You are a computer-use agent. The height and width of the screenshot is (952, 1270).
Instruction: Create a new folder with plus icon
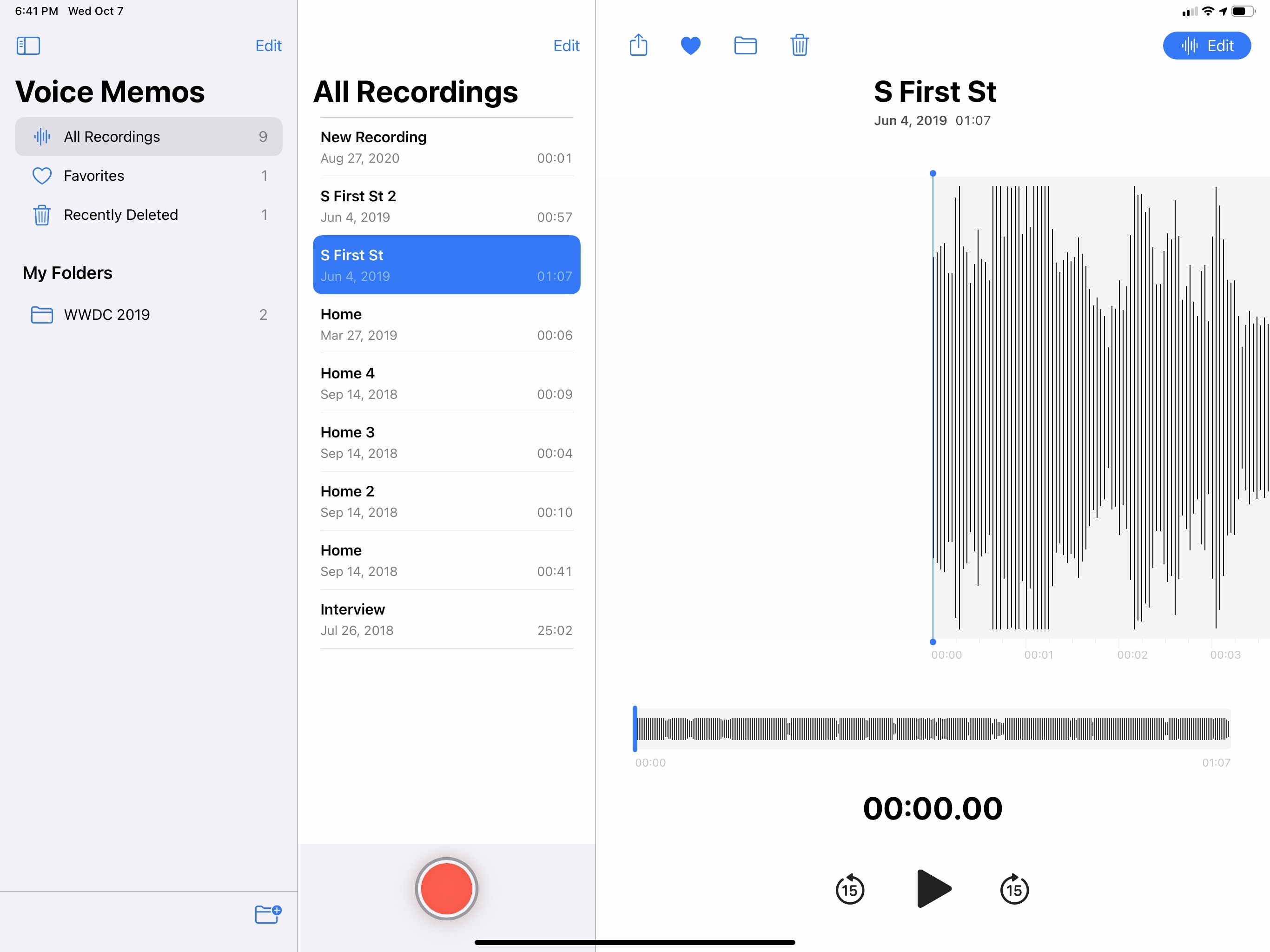pyautogui.click(x=268, y=913)
